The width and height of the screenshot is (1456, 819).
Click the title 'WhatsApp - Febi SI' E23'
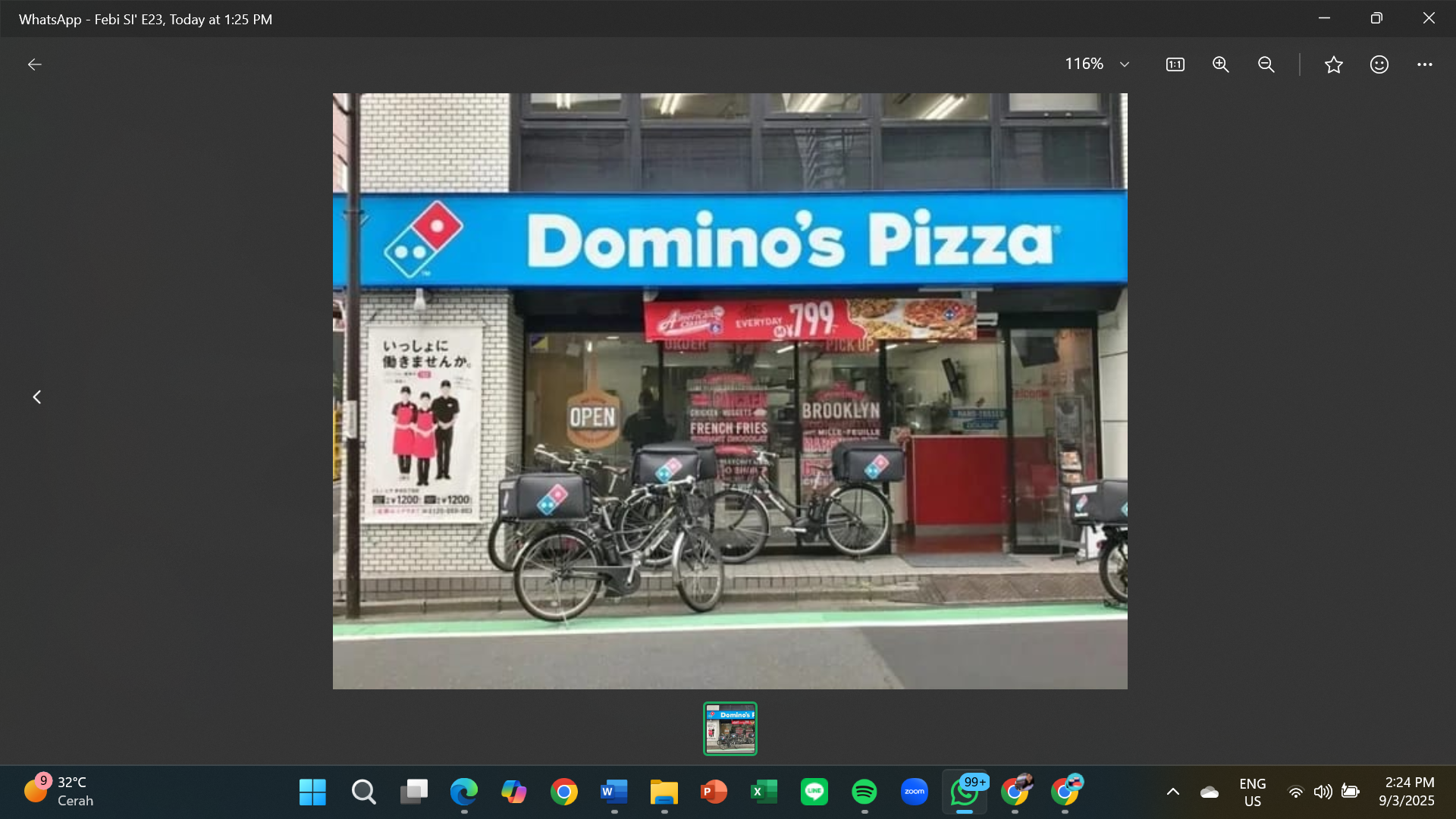pyautogui.click(x=91, y=20)
